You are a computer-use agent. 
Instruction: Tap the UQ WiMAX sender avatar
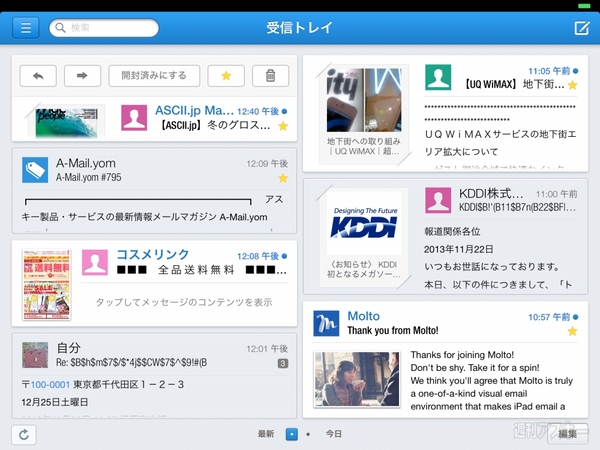point(438,77)
